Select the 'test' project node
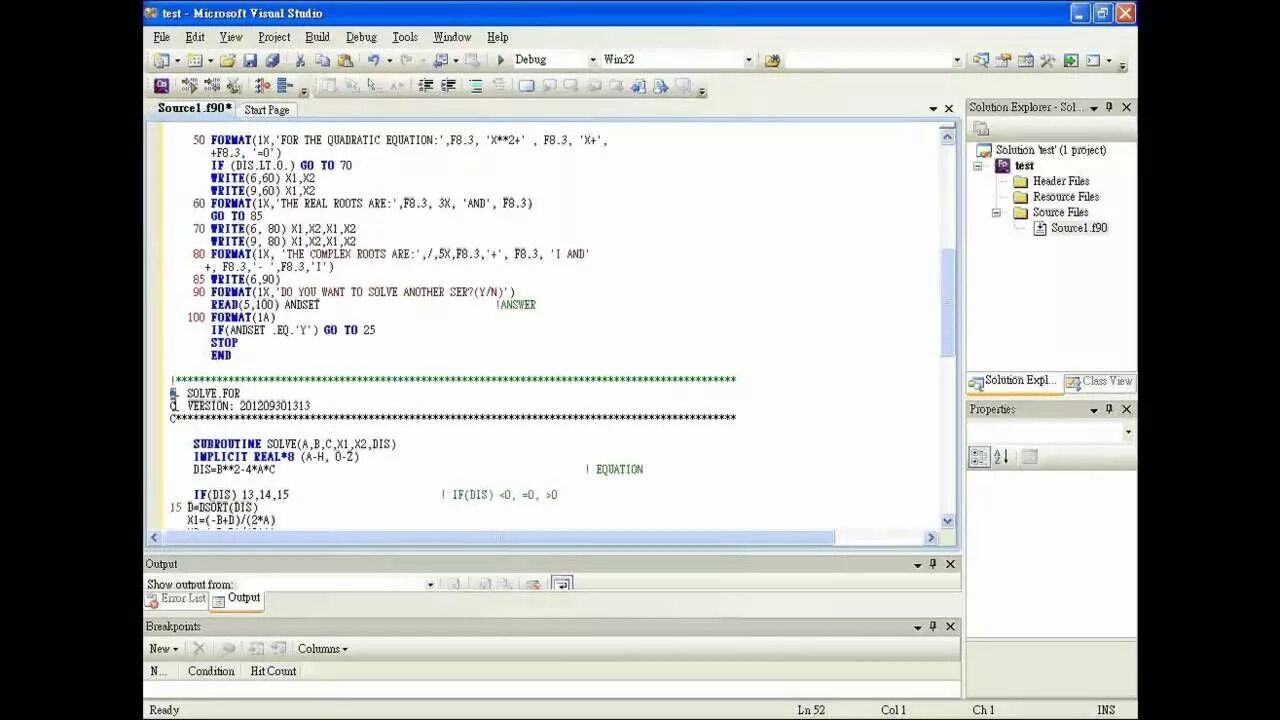The image size is (1280, 720). click(x=1014, y=166)
